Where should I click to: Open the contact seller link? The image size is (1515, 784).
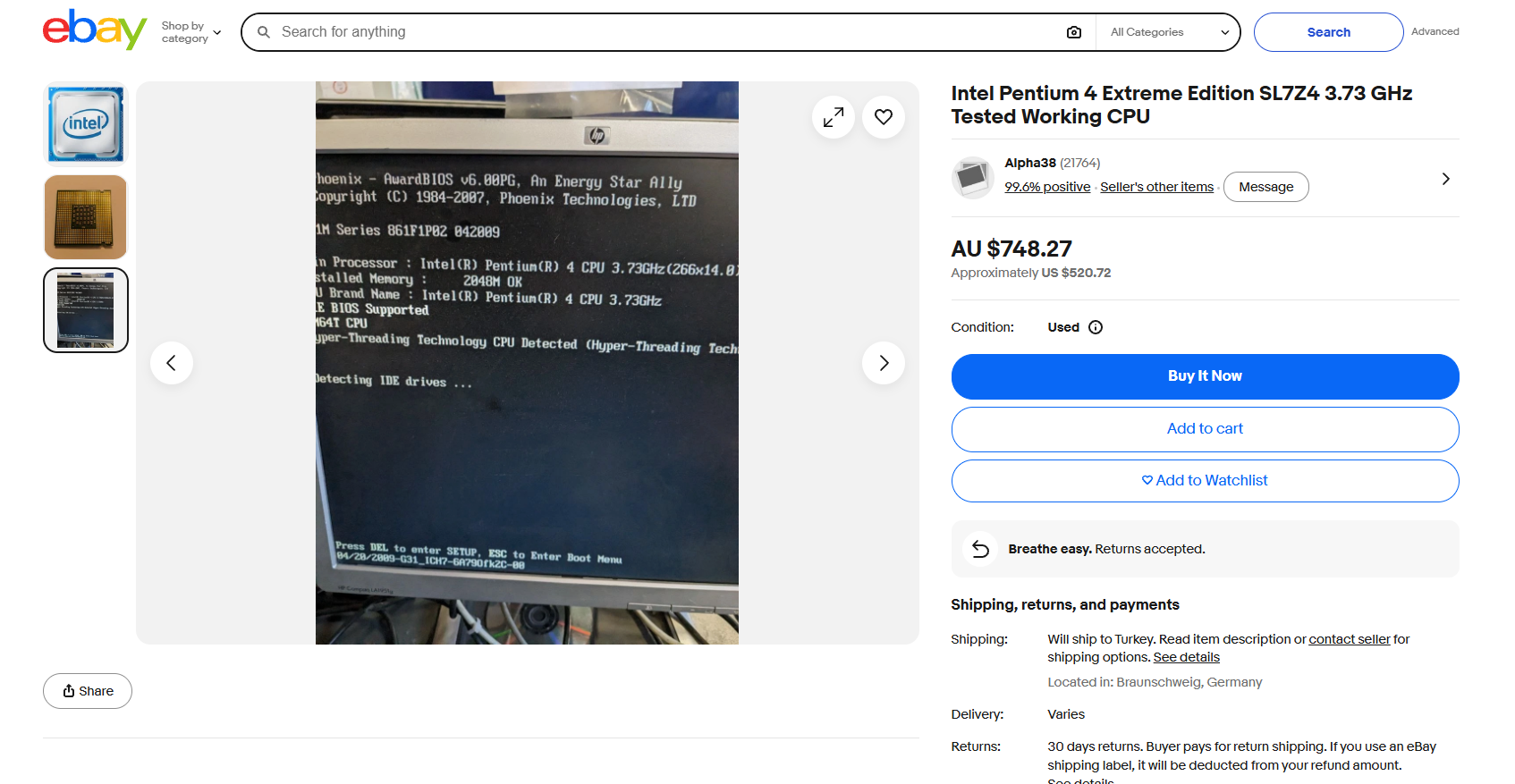pyautogui.click(x=1350, y=639)
